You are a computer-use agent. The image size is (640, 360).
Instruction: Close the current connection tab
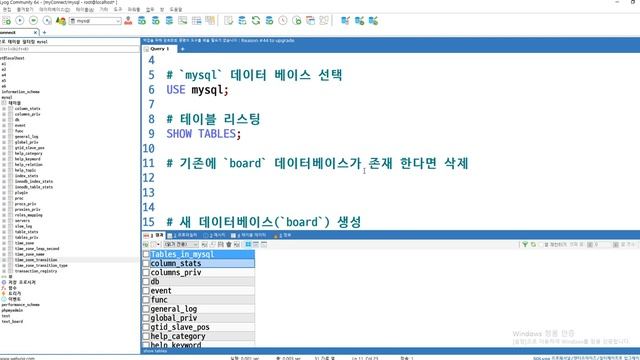click(36, 32)
